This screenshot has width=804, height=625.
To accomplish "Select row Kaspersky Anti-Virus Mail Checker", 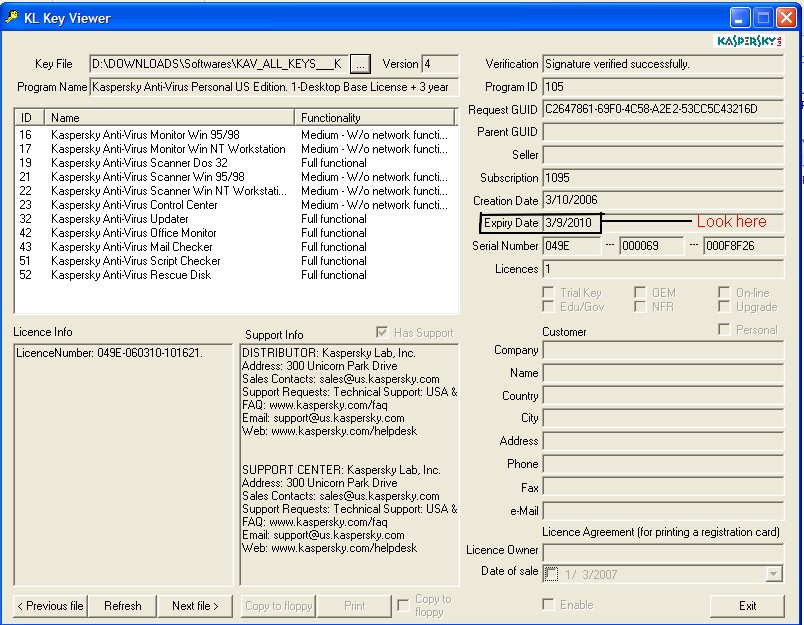I will point(234,247).
